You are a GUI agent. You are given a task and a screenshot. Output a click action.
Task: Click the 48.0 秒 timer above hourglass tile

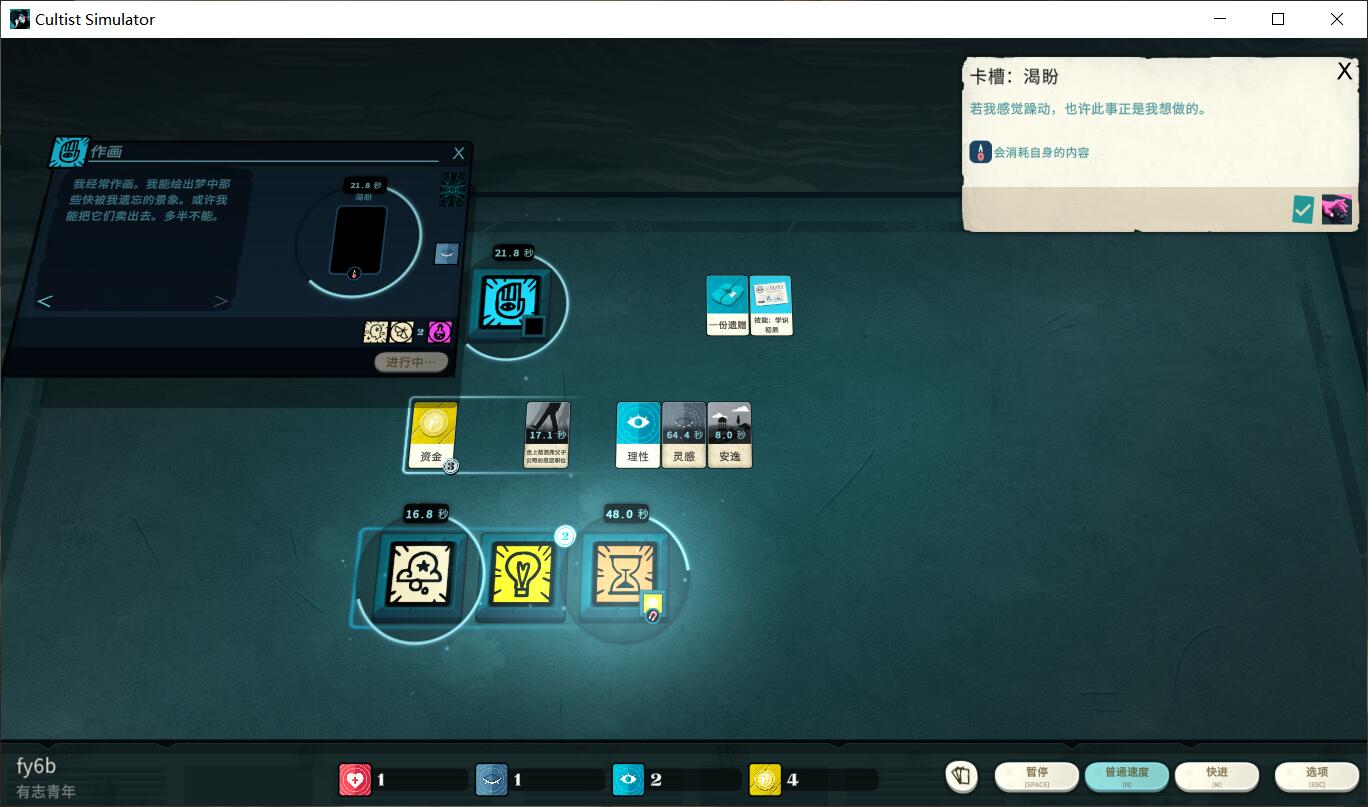tap(627, 514)
